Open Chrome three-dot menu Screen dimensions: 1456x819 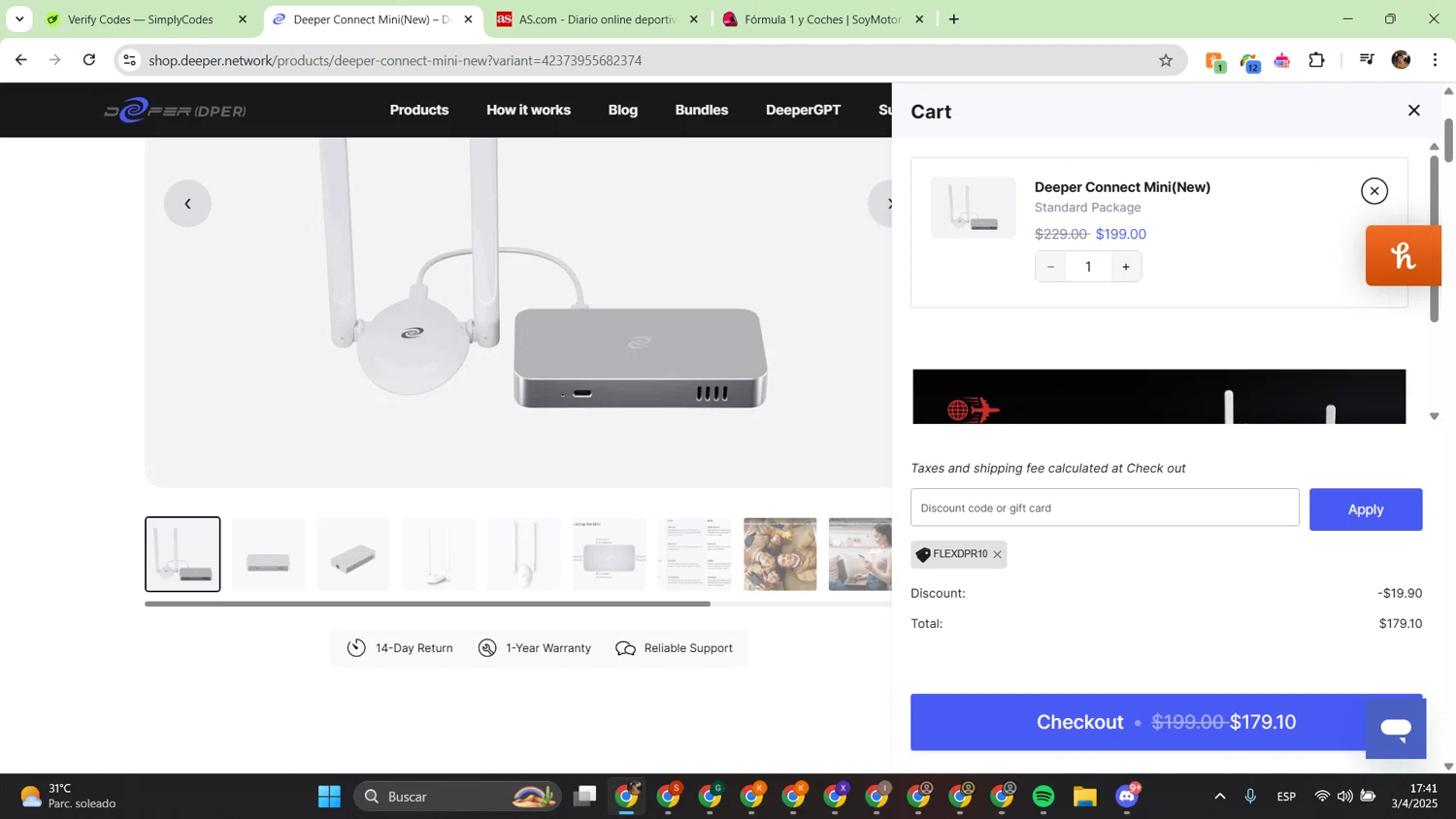click(x=1435, y=60)
